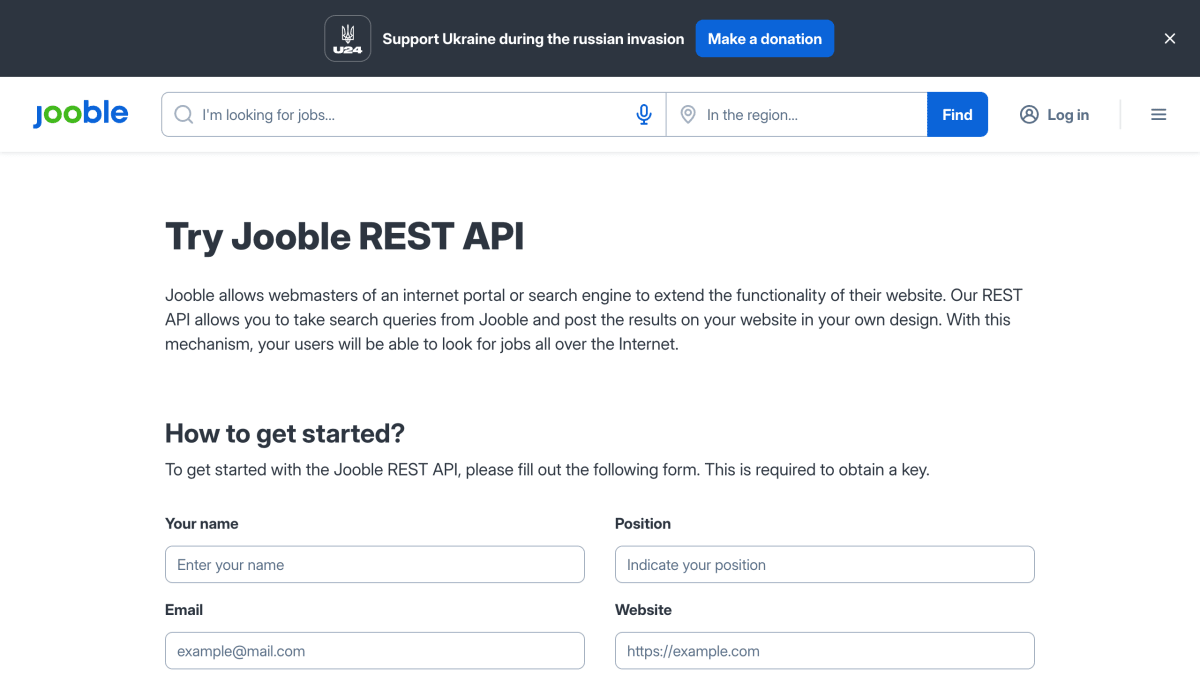Click the Website label
This screenshot has height=675, width=1200.
[643, 610]
